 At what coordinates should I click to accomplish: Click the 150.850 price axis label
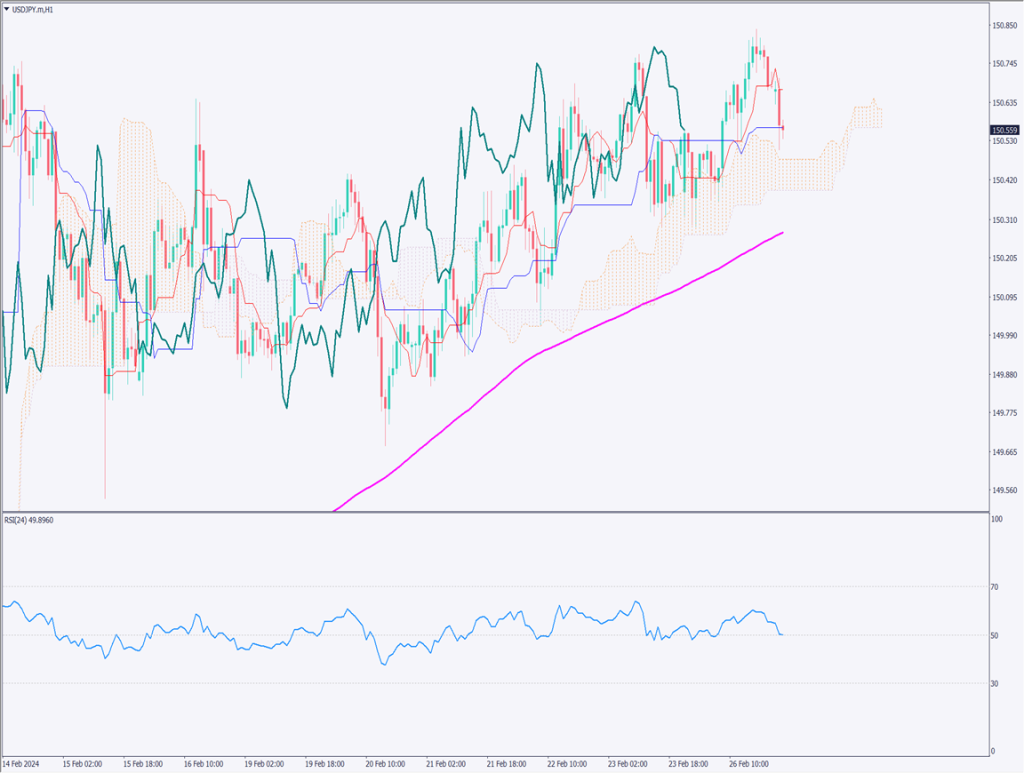[1004, 25]
